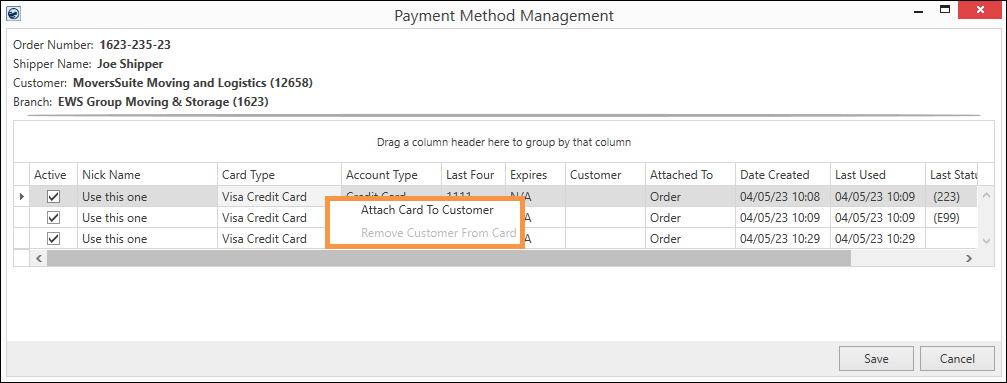1007x383 pixels.
Task: Maximize the Payment Method Management window
Action: click(945, 10)
